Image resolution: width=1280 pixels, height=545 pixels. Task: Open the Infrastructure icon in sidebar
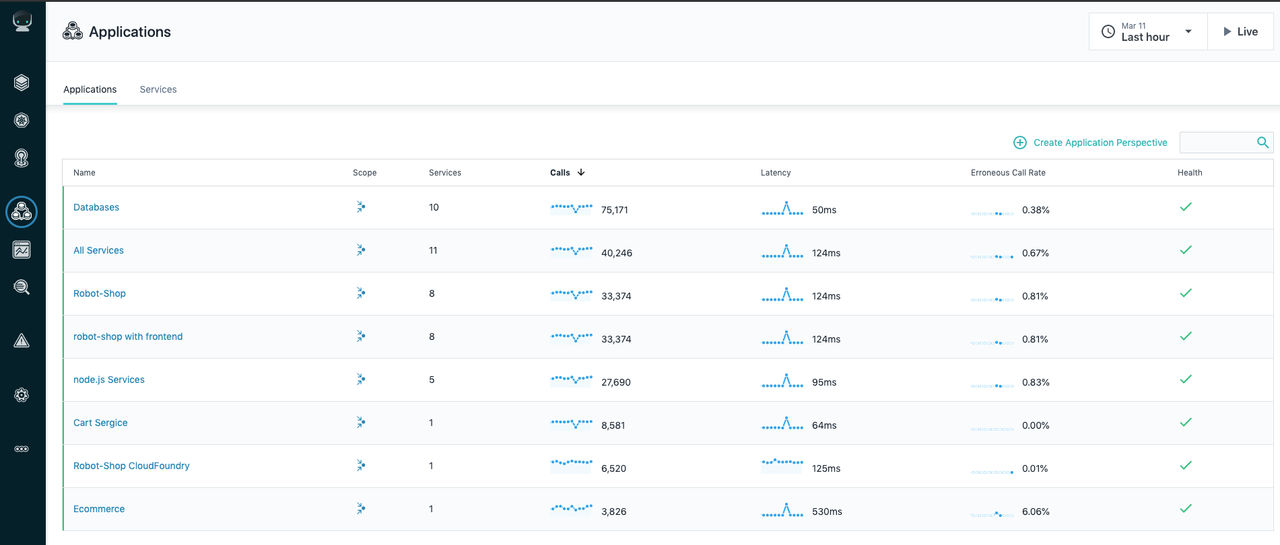point(22,158)
